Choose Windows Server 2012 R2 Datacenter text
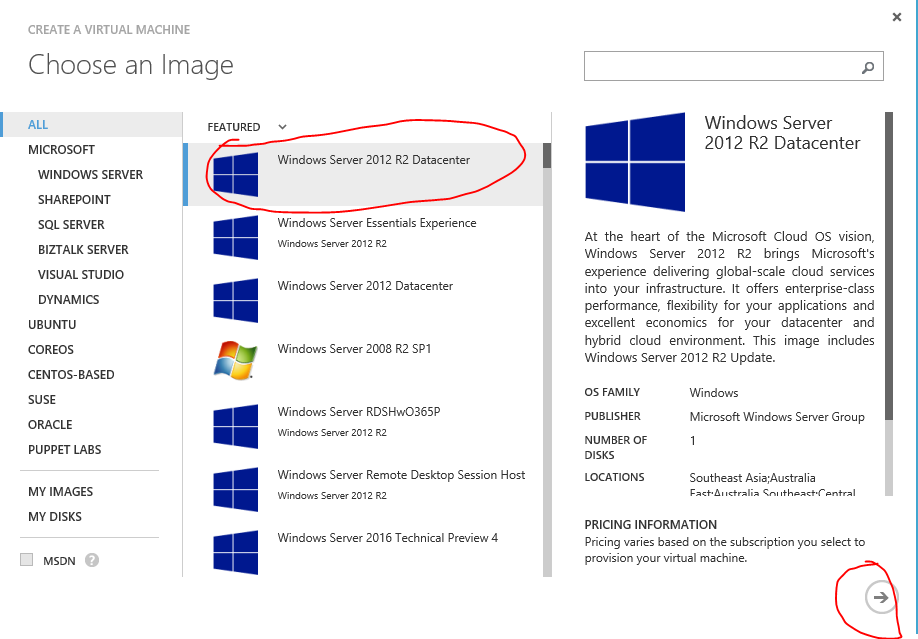918x639 pixels. pyautogui.click(x=374, y=160)
